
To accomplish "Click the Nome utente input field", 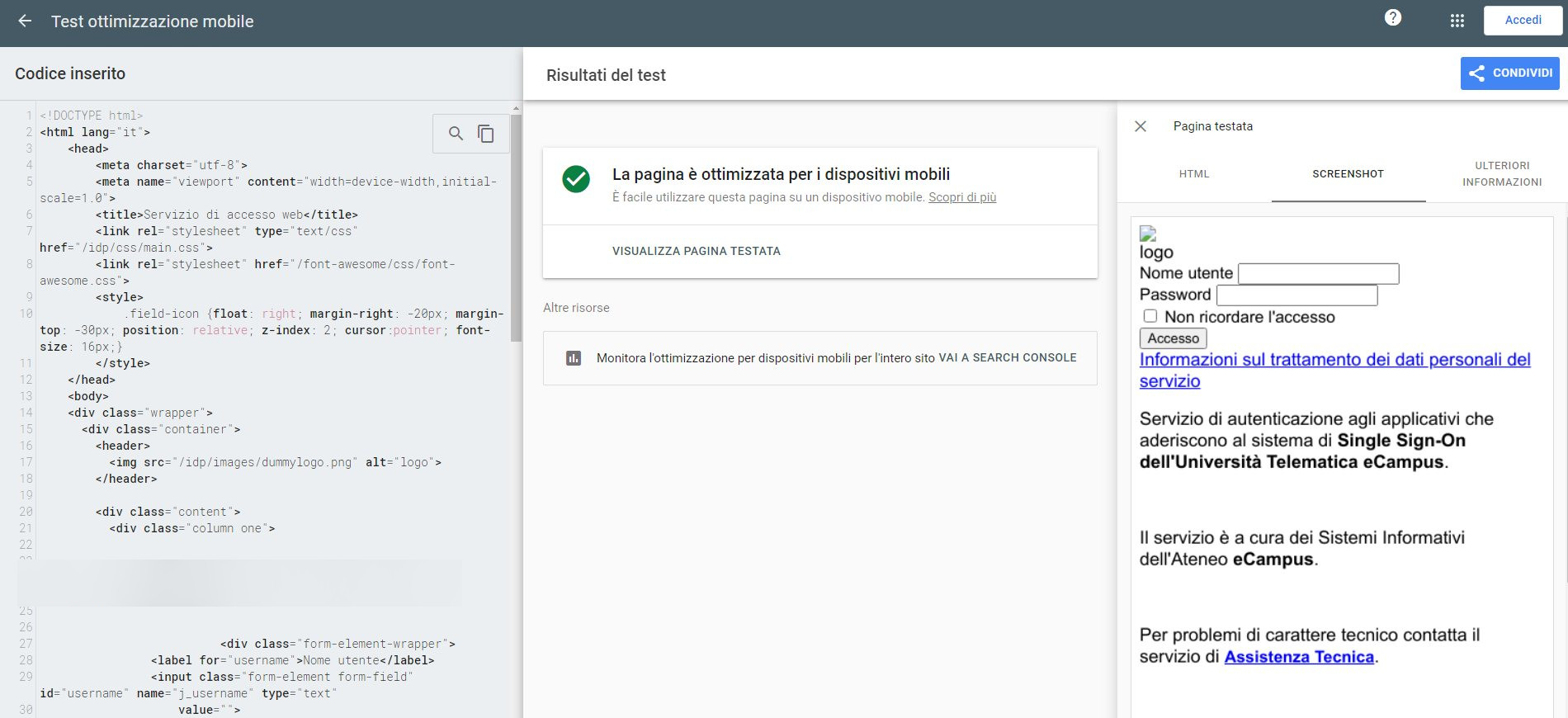I will click(x=1319, y=274).
